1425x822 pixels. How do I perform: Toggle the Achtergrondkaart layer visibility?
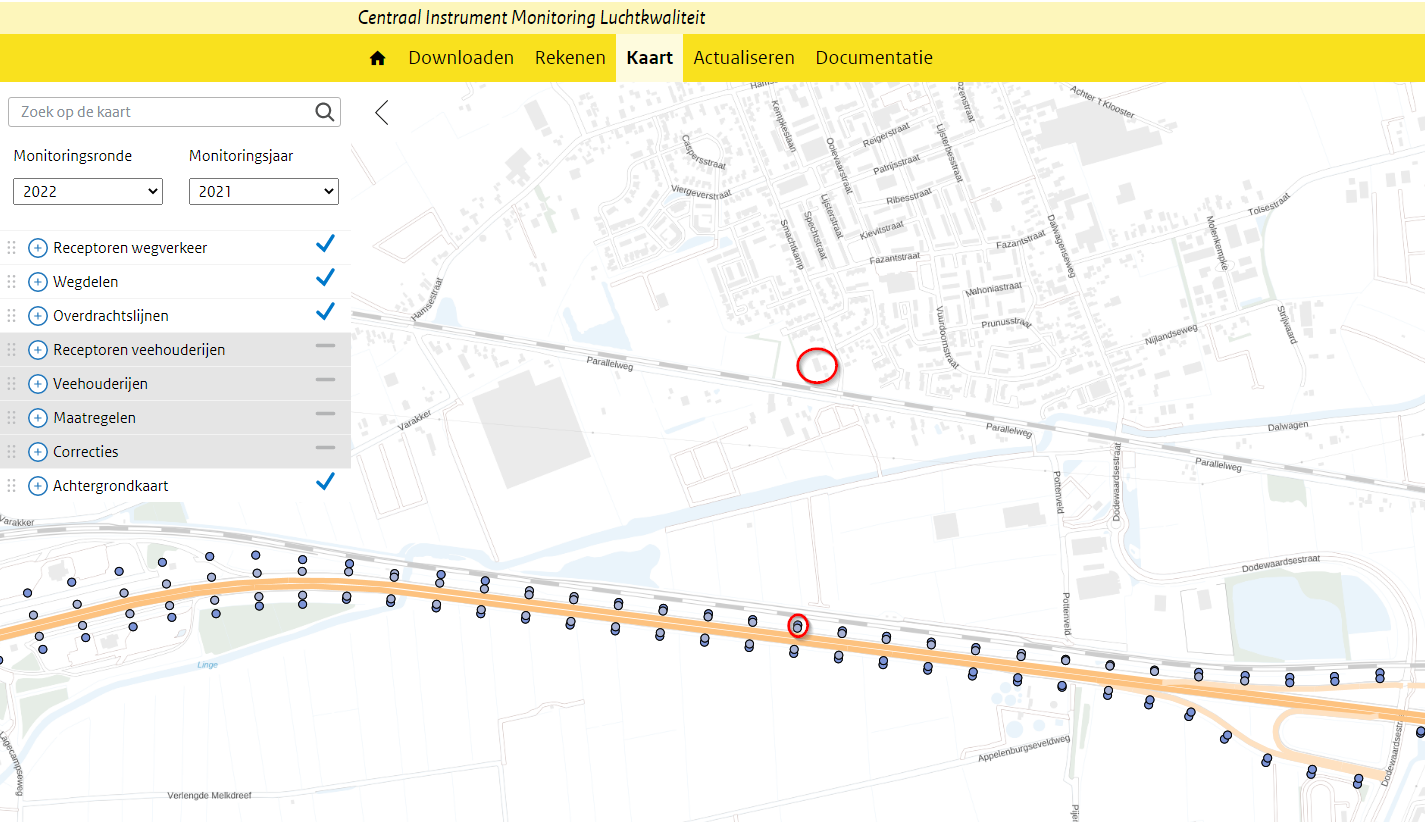point(325,483)
